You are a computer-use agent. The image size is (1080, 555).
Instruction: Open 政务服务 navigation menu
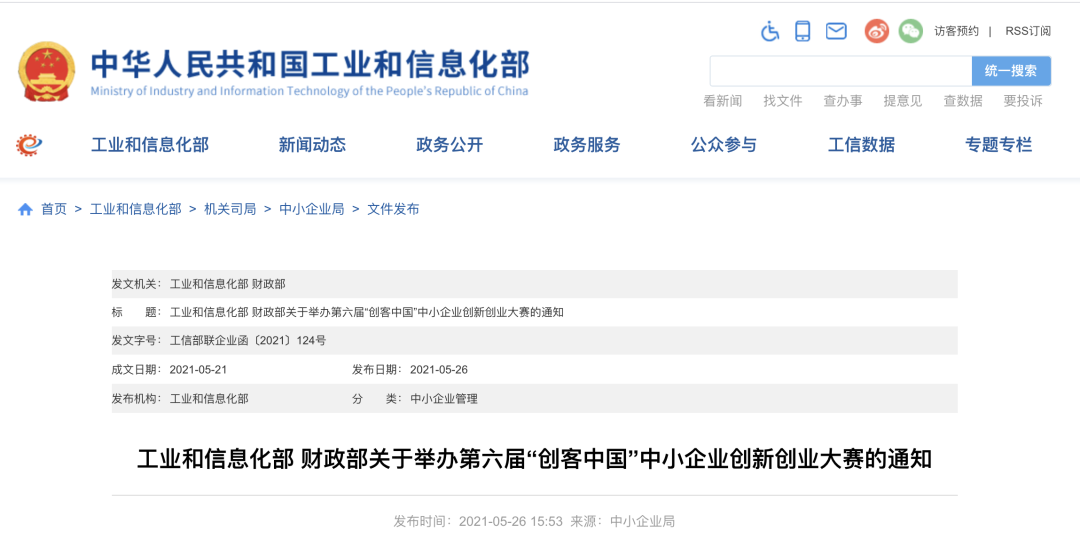coord(587,145)
